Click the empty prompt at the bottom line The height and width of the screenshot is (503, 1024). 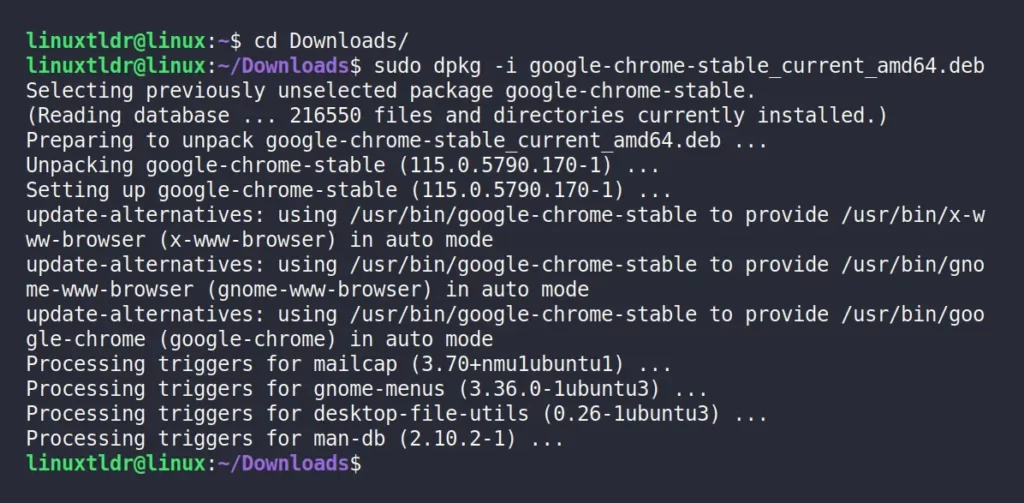[x=193, y=463]
